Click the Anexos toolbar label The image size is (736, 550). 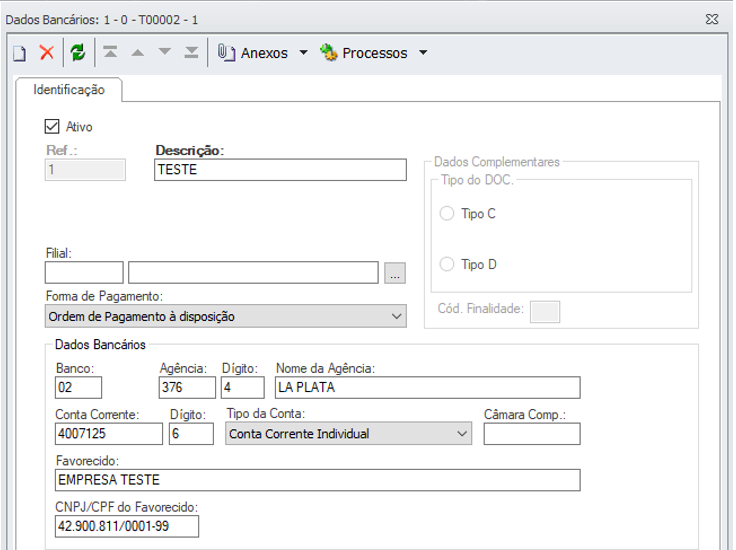pyautogui.click(x=264, y=53)
